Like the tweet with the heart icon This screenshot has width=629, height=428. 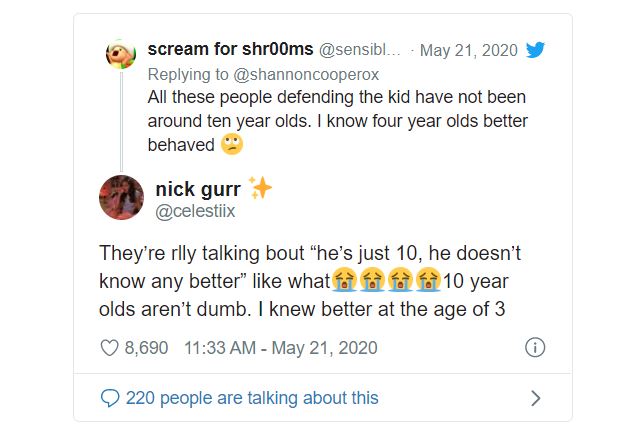[110, 348]
